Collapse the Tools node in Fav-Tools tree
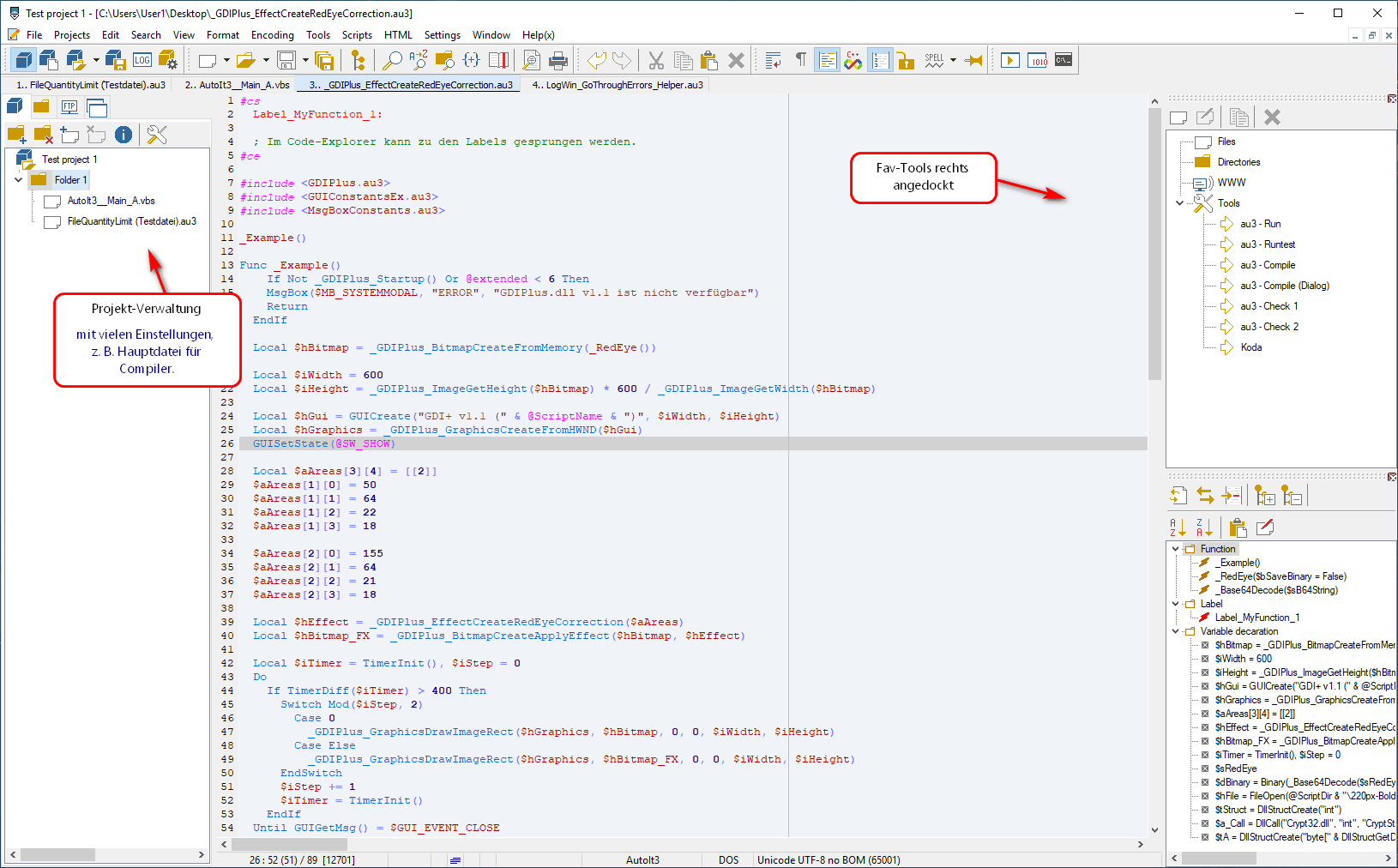Image resolution: width=1398 pixels, height=868 pixels. 1179,203
